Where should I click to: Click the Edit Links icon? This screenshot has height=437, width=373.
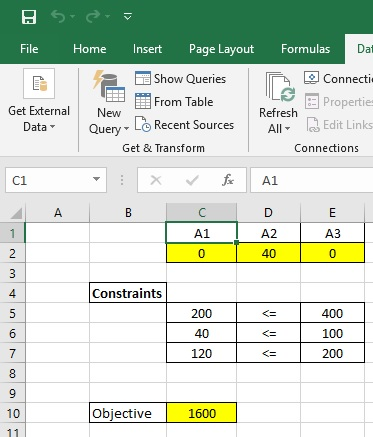coord(313,125)
